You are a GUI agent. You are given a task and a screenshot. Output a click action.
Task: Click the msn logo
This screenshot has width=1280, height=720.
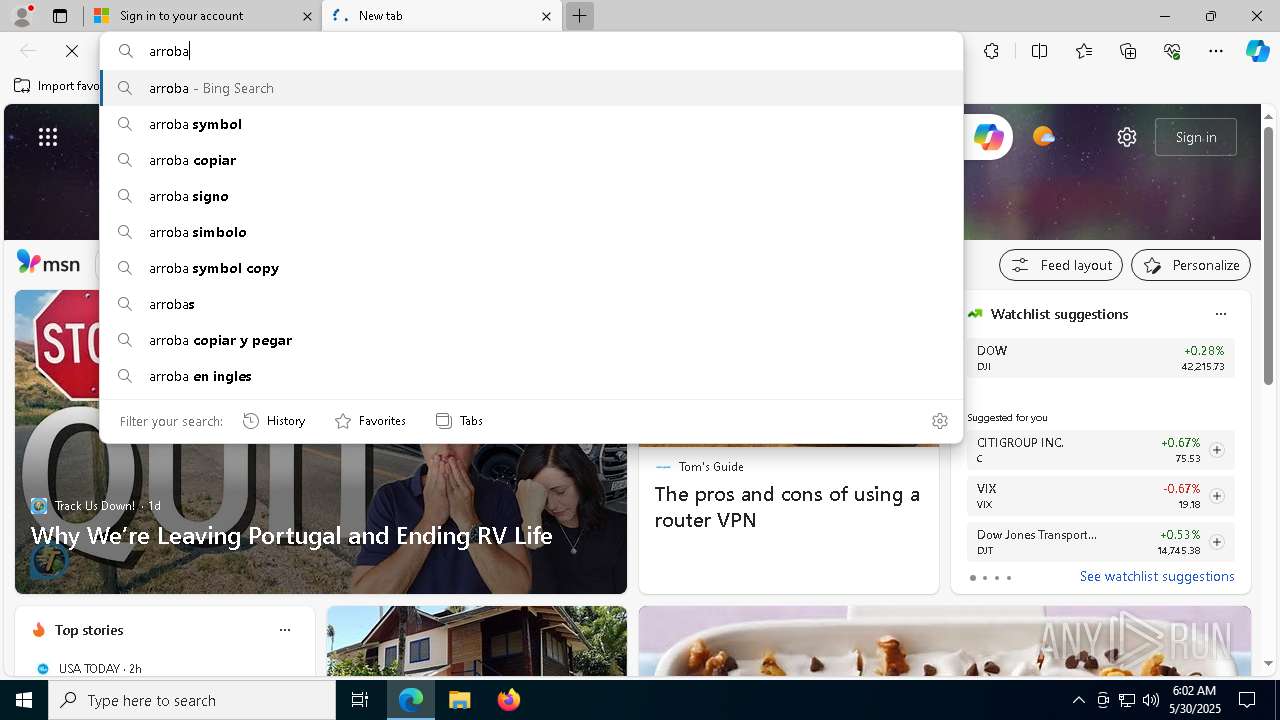click(x=48, y=263)
